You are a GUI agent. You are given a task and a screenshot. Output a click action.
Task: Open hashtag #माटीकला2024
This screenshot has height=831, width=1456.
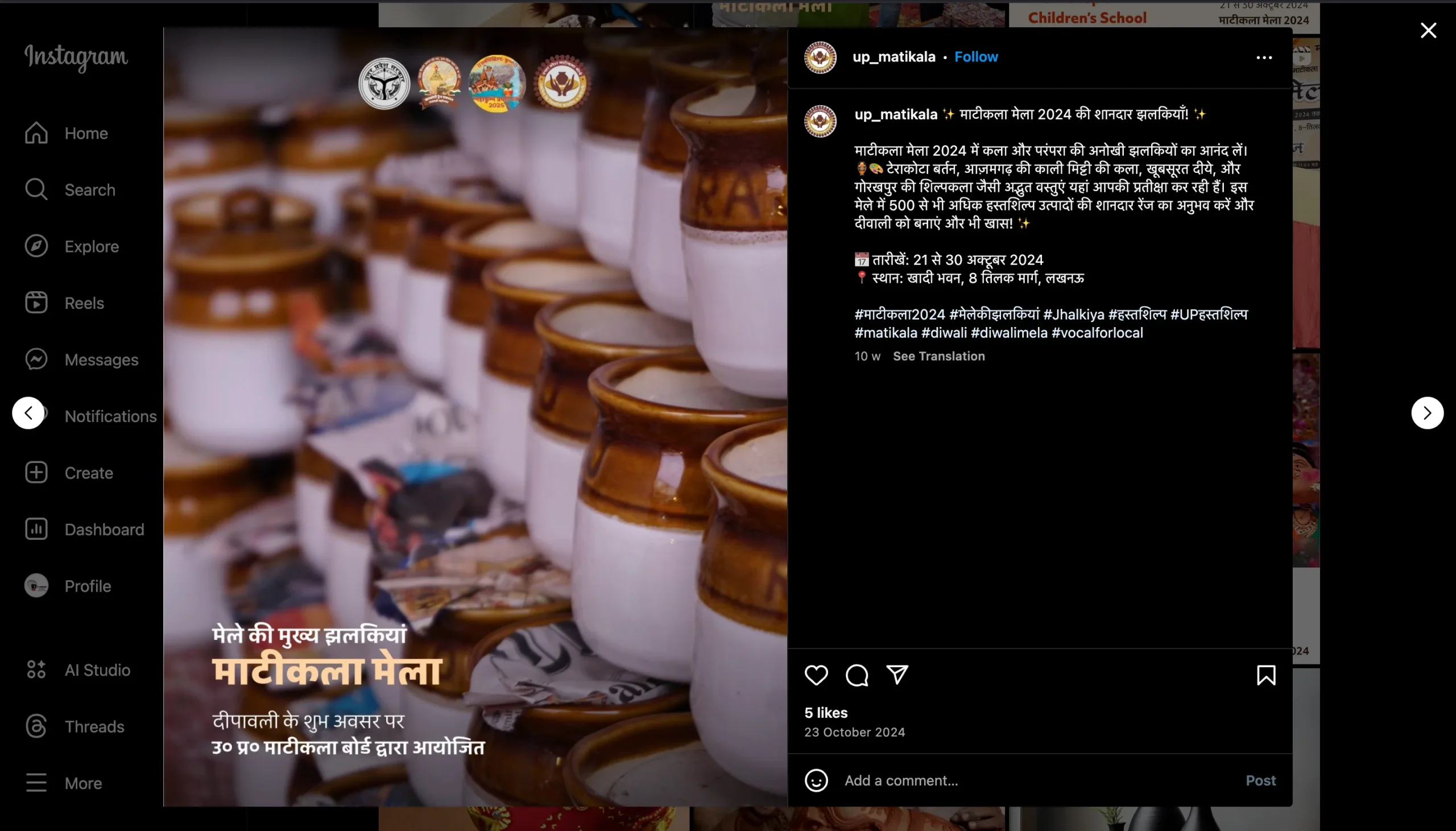tap(900, 315)
